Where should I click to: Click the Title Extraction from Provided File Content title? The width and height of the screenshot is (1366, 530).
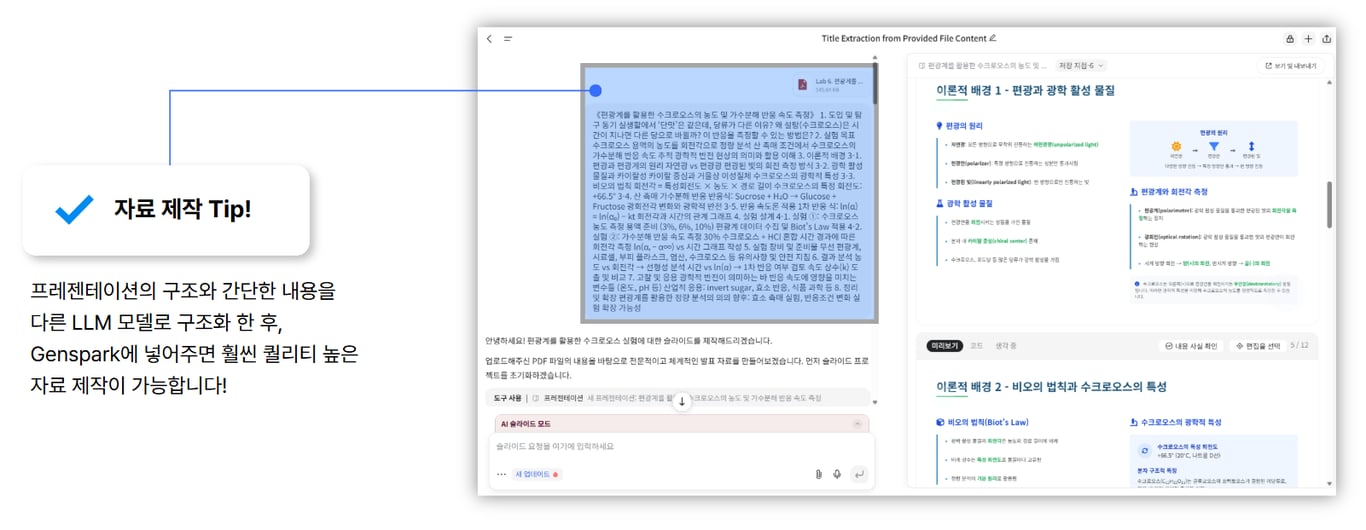(x=903, y=39)
